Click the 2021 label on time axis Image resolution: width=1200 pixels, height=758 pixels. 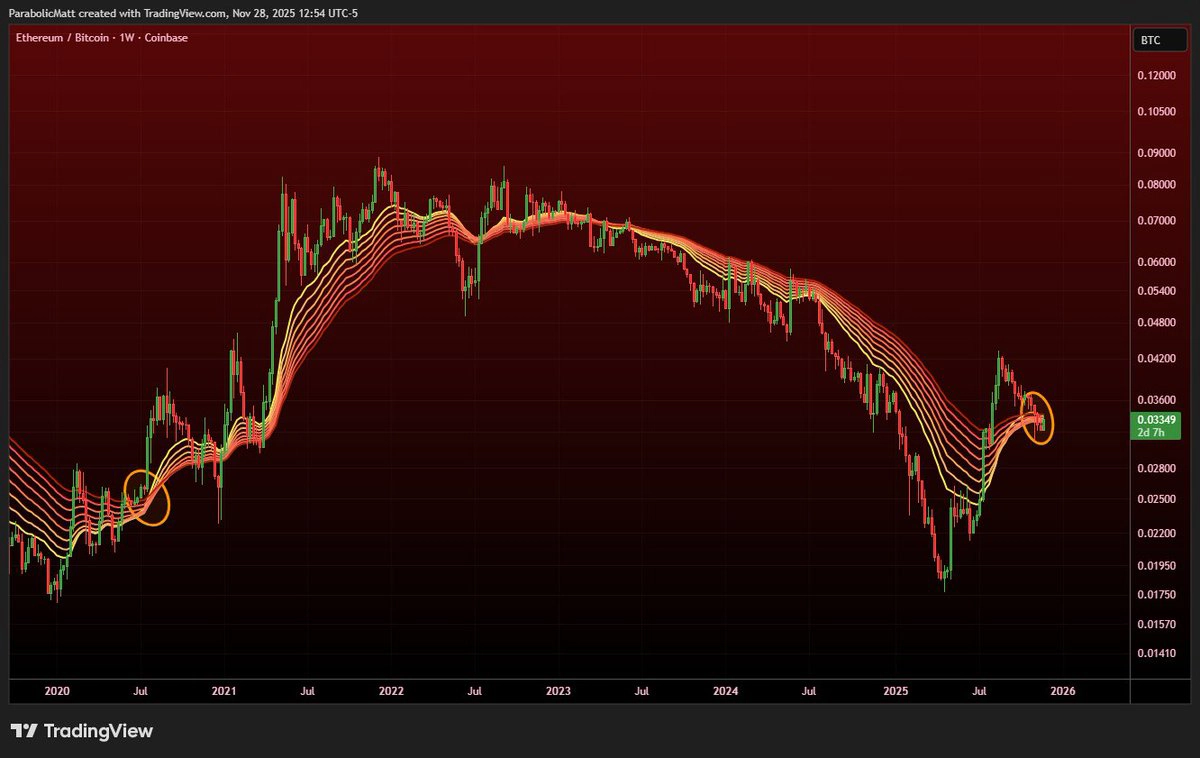coord(224,690)
